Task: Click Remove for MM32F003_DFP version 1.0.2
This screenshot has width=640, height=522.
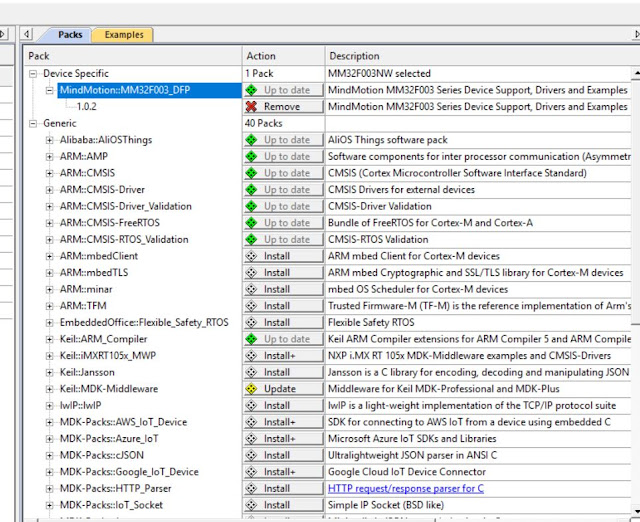Action: point(283,107)
